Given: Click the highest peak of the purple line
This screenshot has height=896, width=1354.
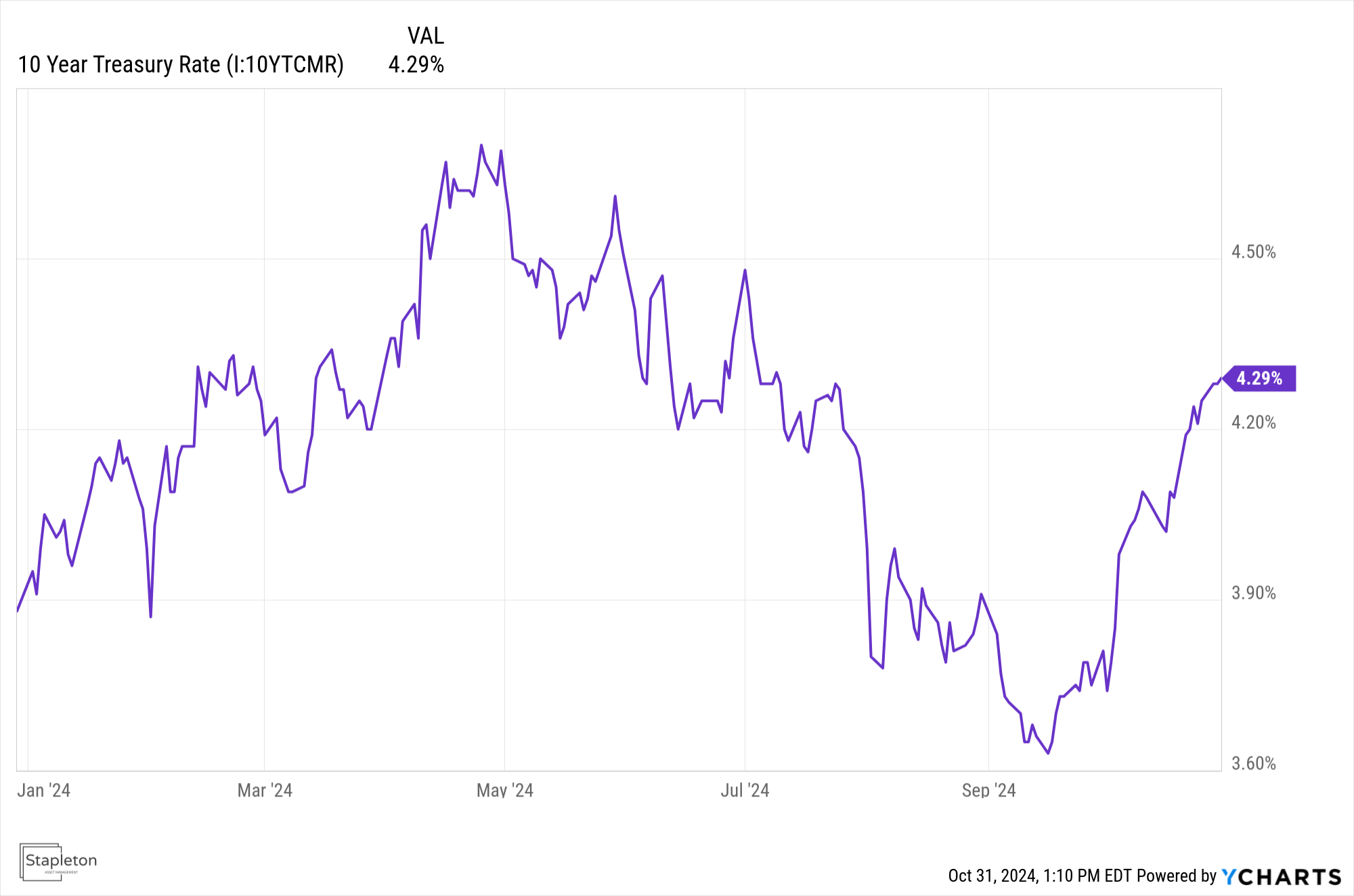Looking at the screenshot, I should point(481,145).
